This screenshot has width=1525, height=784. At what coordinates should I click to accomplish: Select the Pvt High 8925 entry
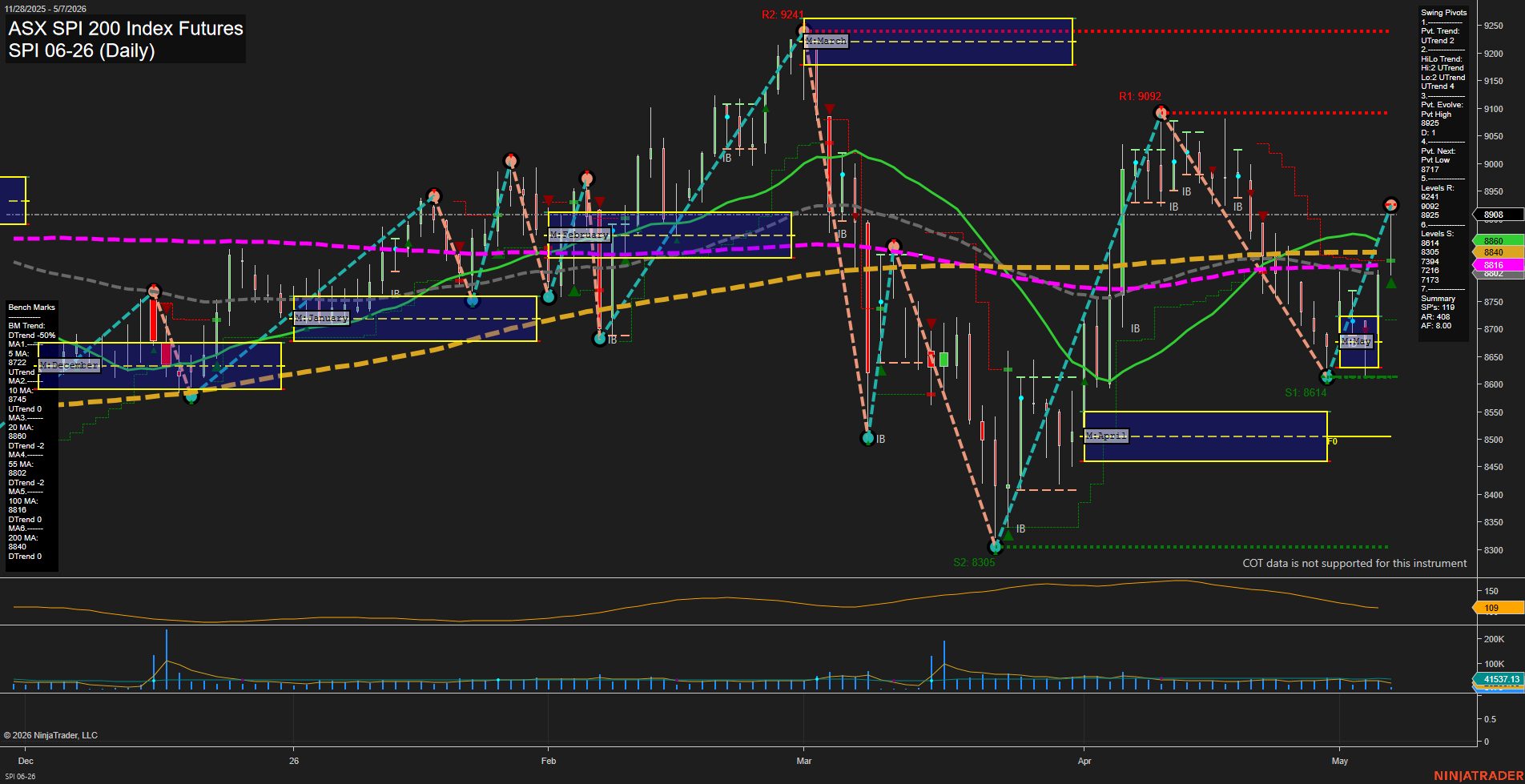click(1436, 119)
